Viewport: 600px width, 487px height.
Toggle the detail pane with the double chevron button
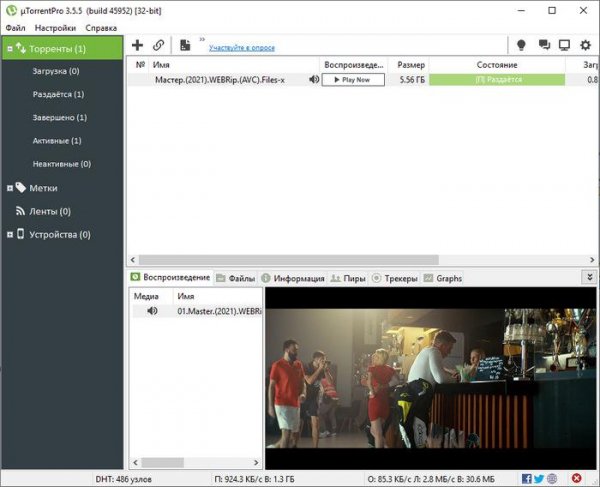(589, 277)
